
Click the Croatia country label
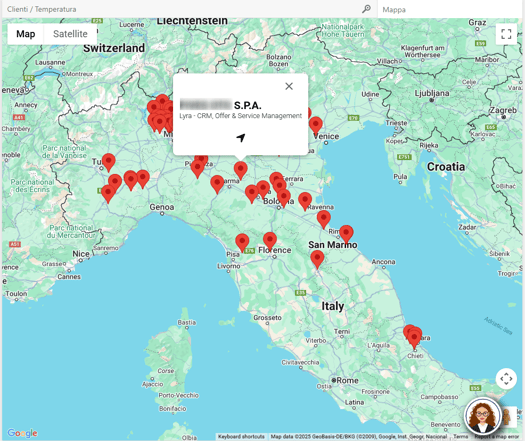(x=446, y=166)
